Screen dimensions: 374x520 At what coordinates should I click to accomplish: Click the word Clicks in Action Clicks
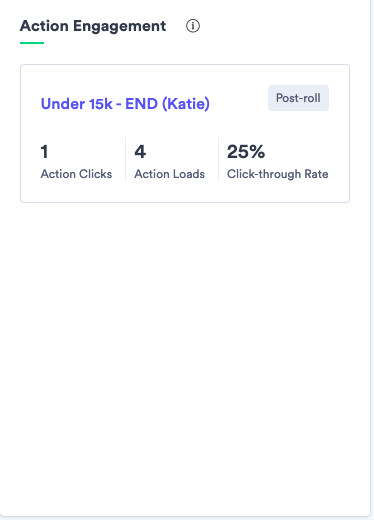(95, 174)
